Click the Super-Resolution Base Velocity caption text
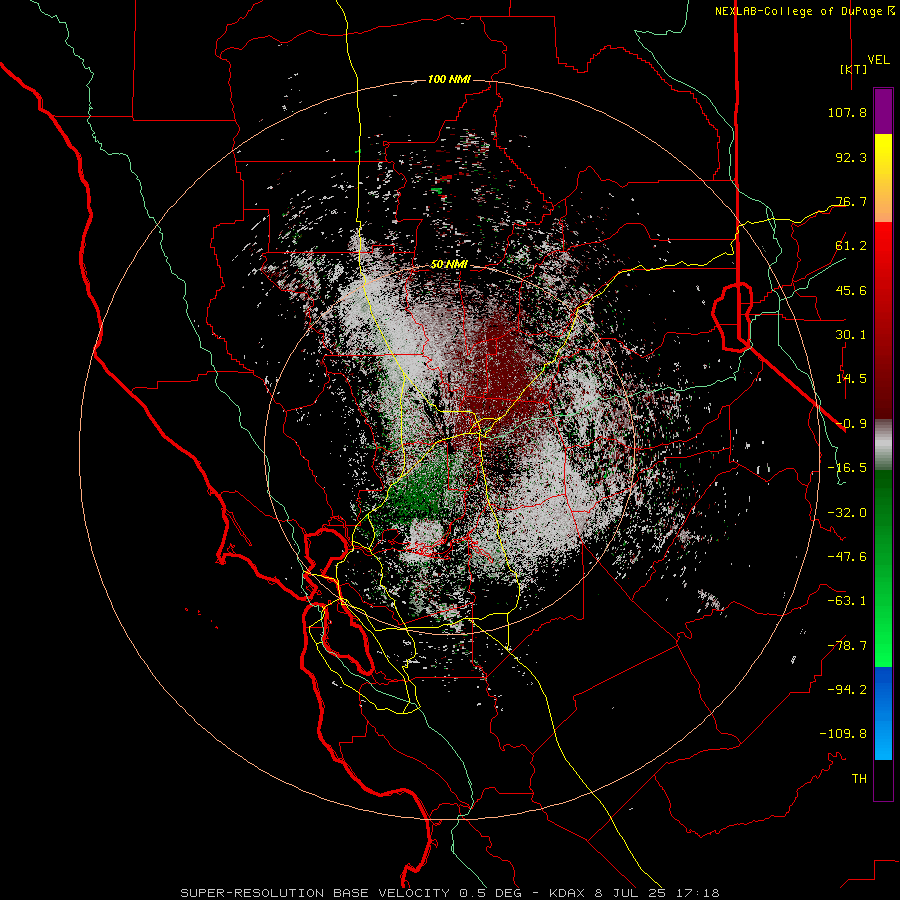 (449, 893)
